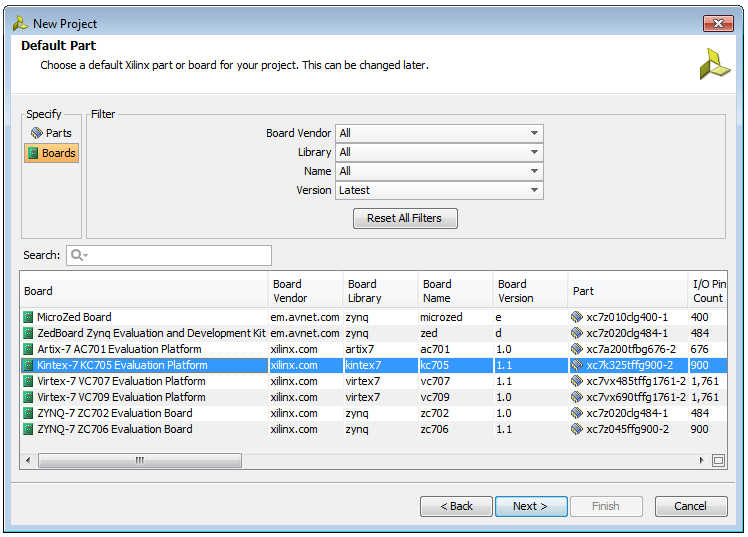This screenshot has width=748, height=537.
Task: Select Virtex-7 VC709 Evaluation Platform
Action: [374, 397]
